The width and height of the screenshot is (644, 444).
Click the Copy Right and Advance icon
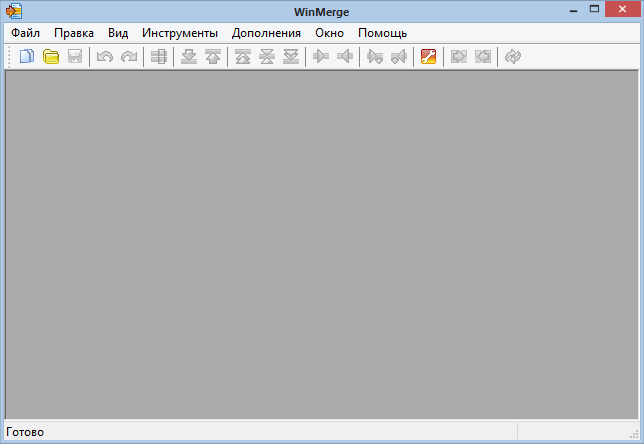(375, 56)
